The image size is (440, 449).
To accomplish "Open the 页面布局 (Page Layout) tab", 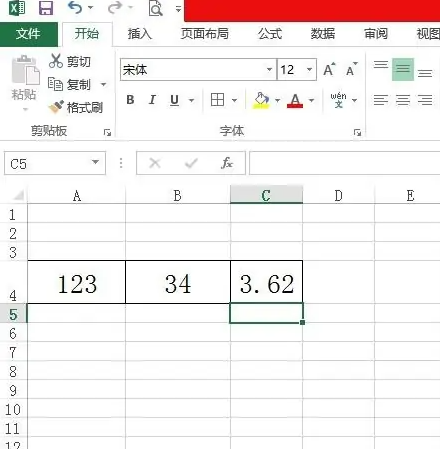I will (205, 34).
